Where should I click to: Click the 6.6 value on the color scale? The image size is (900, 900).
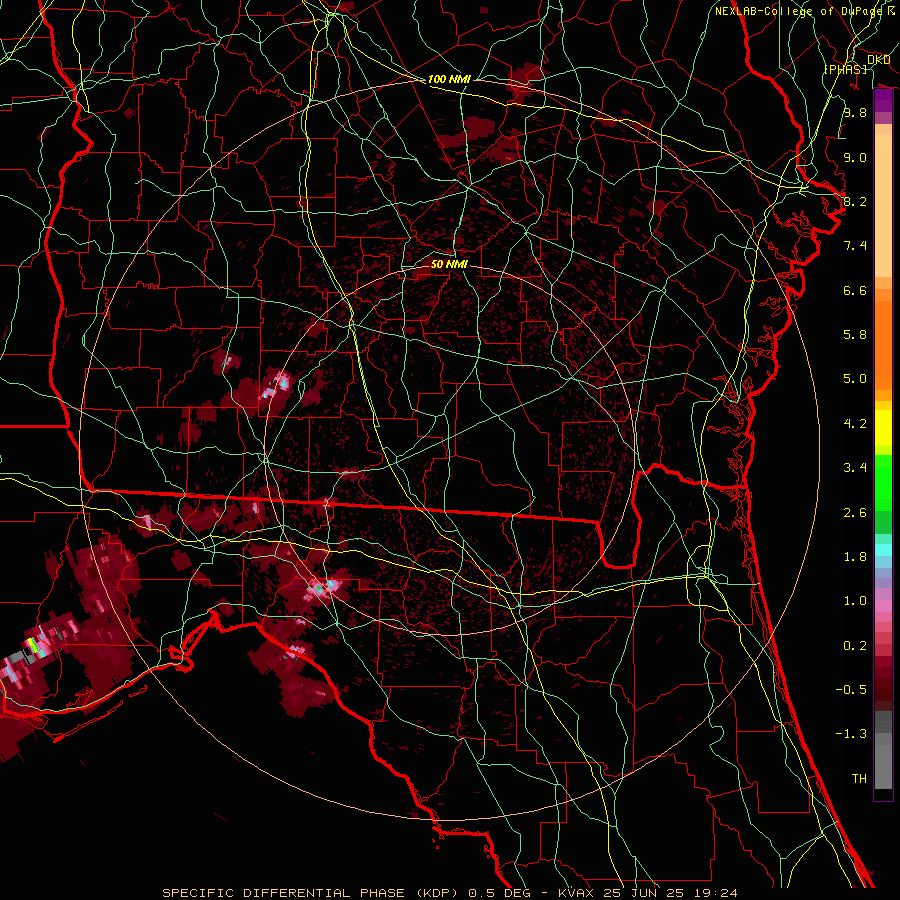(855, 290)
